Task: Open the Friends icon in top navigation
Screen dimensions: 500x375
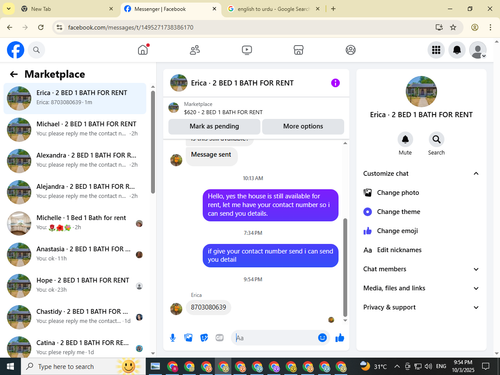Action: pyautogui.click(x=195, y=50)
